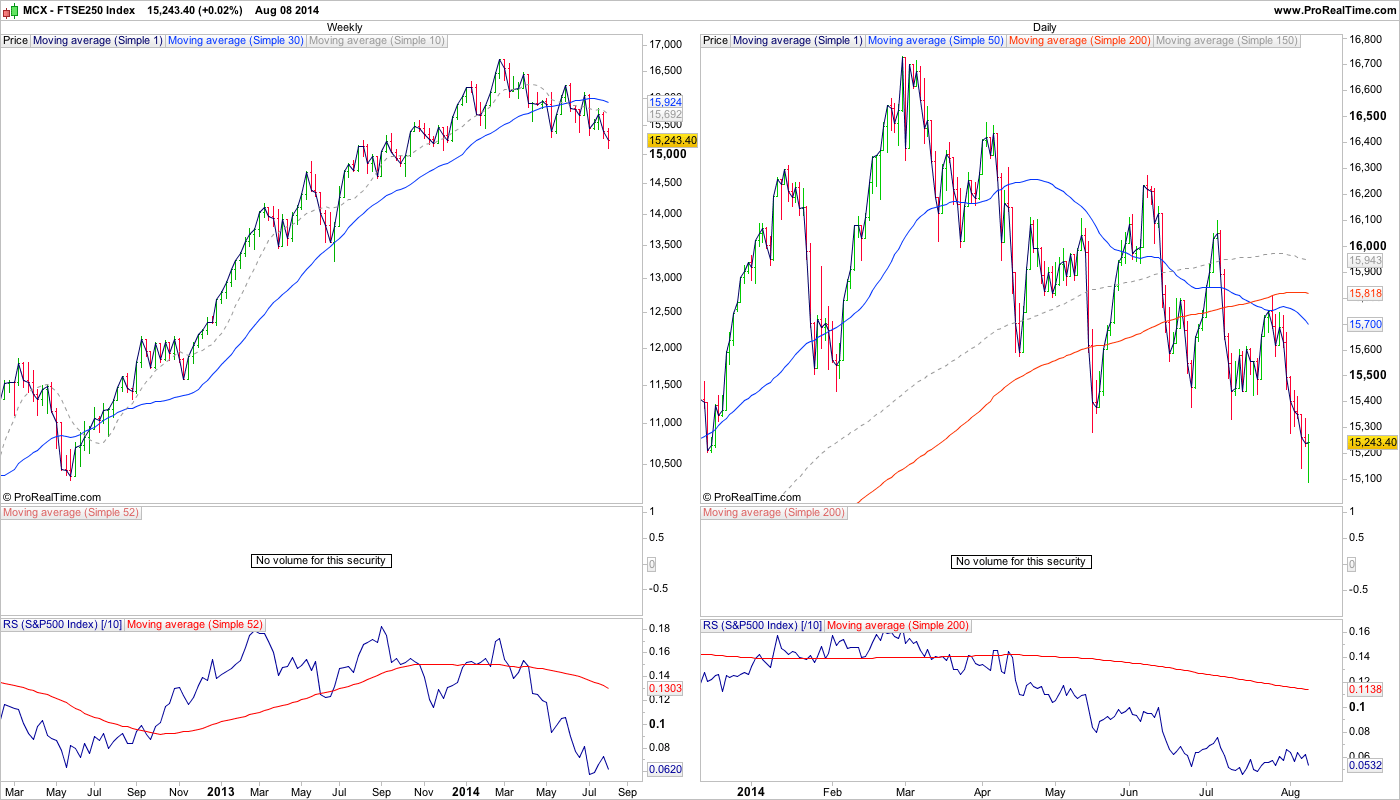Toggle the greyed Moving average (Simple 150) label
Screen dimensions: 1400x800
click(1226, 41)
